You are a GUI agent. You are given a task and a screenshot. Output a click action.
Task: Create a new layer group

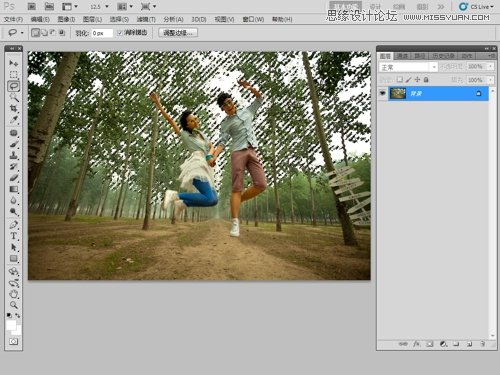click(x=456, y=344)
